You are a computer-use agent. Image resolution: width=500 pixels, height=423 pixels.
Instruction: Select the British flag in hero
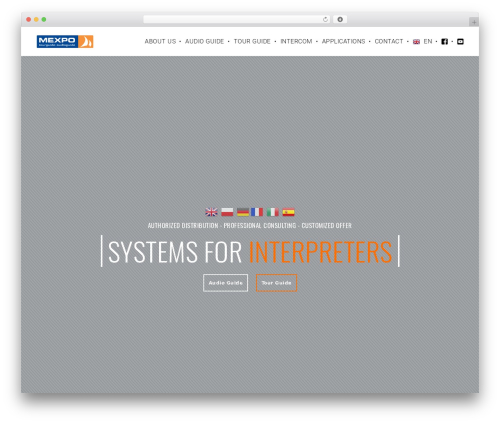tap(211, 212)
